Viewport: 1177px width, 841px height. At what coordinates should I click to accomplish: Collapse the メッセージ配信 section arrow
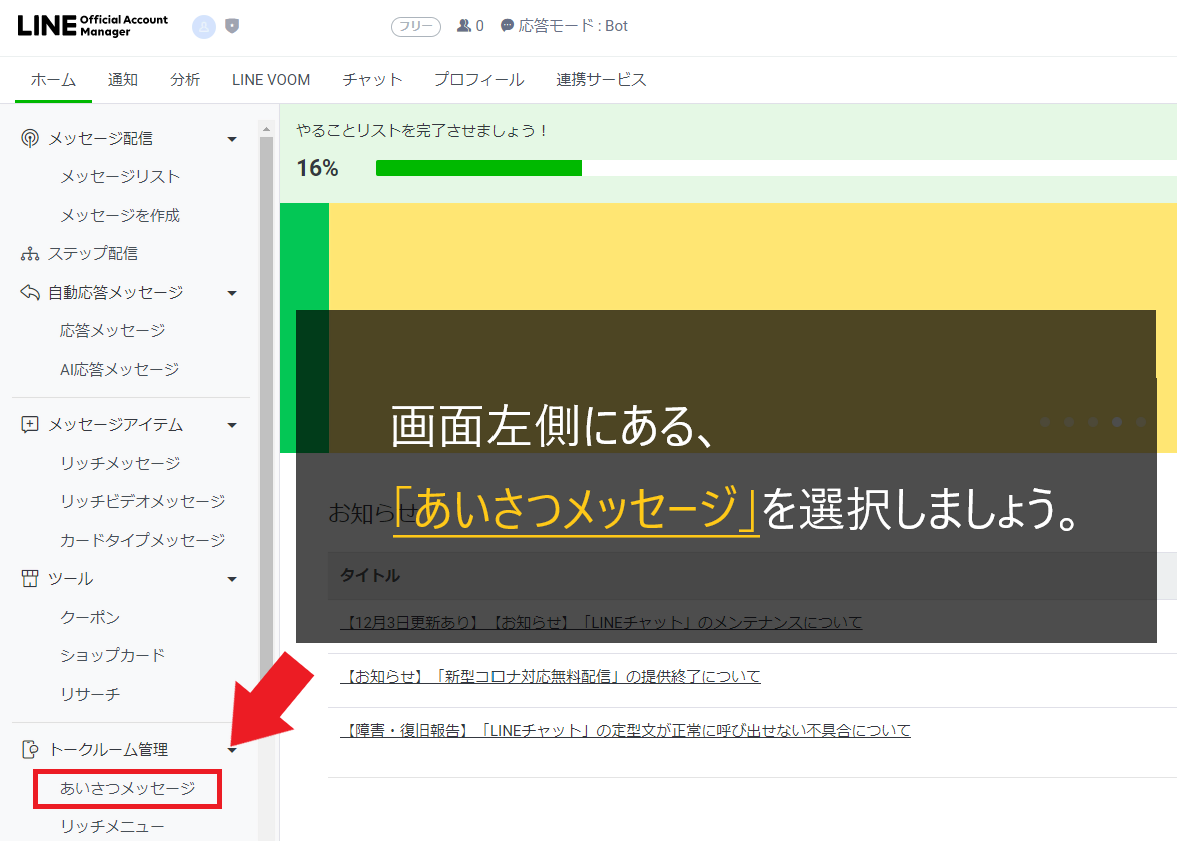click(232, 139)
